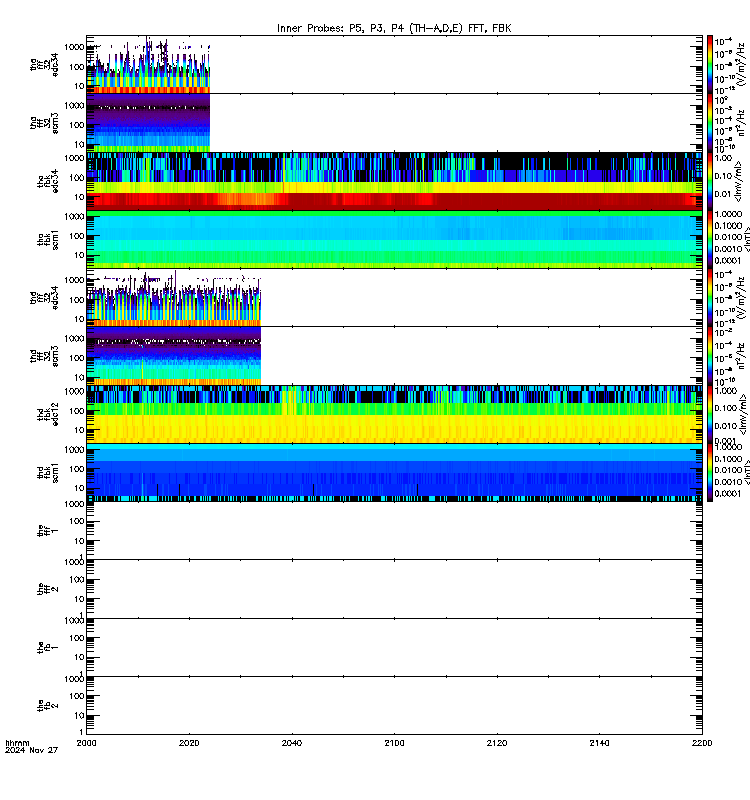Click the tha fbk scm1 panel label
Screen dimensions: 750x800
(x=48, y=240)
